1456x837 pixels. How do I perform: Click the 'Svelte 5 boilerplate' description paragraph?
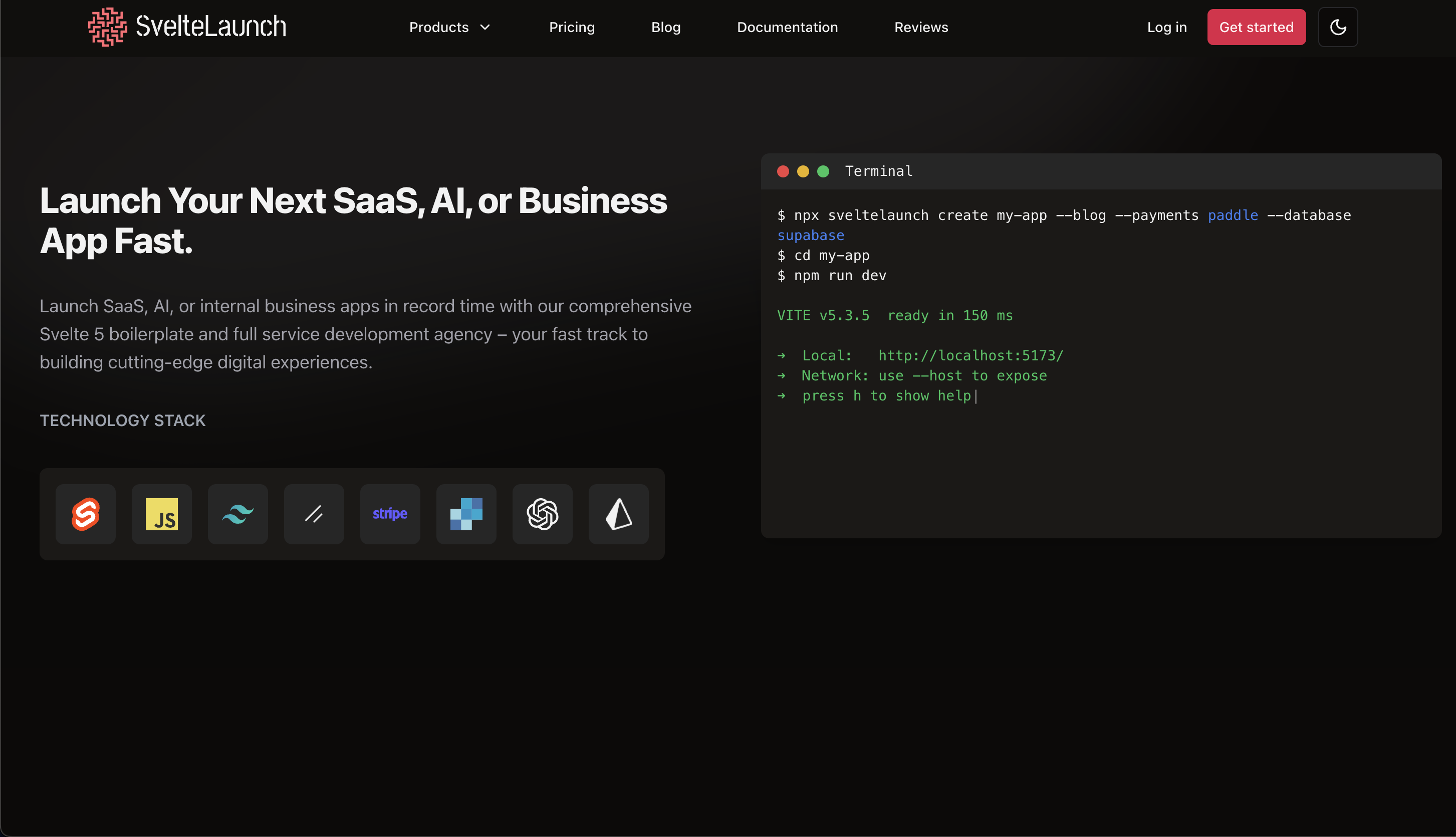(x=365, y=334)
